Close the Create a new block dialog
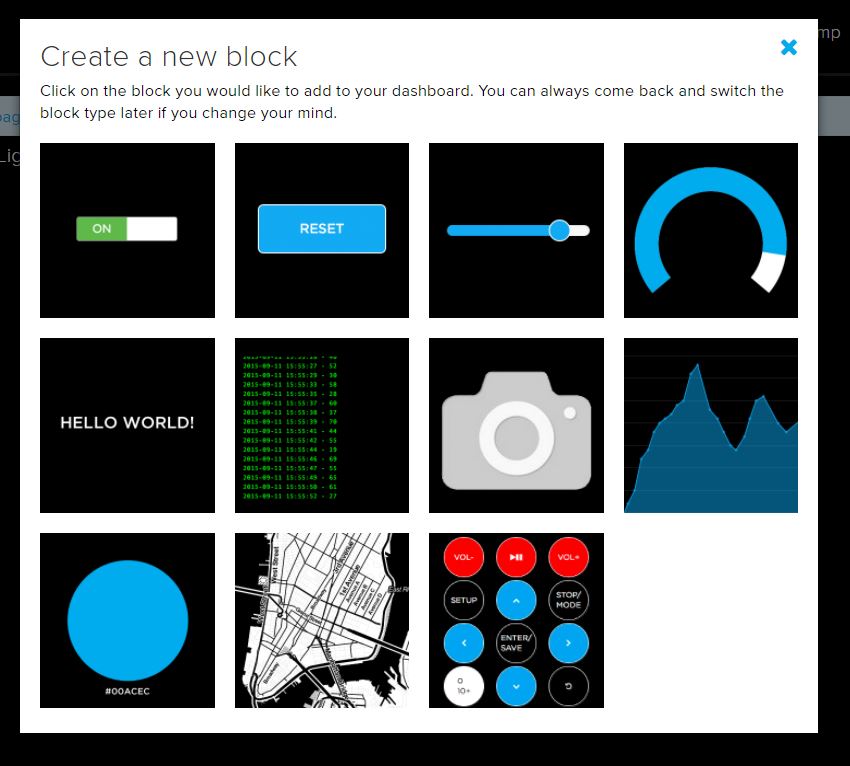This screenshot has height=766, width=850. tap(789, 47)
